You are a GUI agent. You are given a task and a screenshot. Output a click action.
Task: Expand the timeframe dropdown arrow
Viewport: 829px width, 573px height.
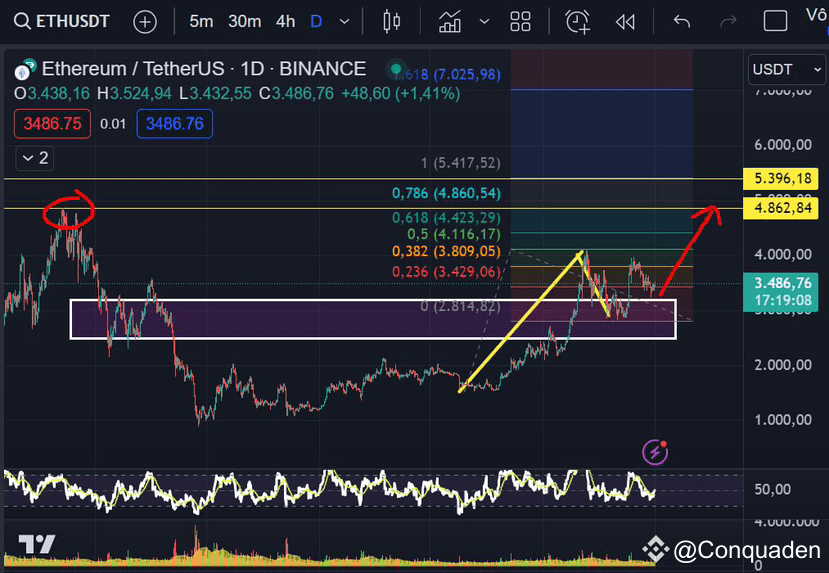(x=344, y=22)
